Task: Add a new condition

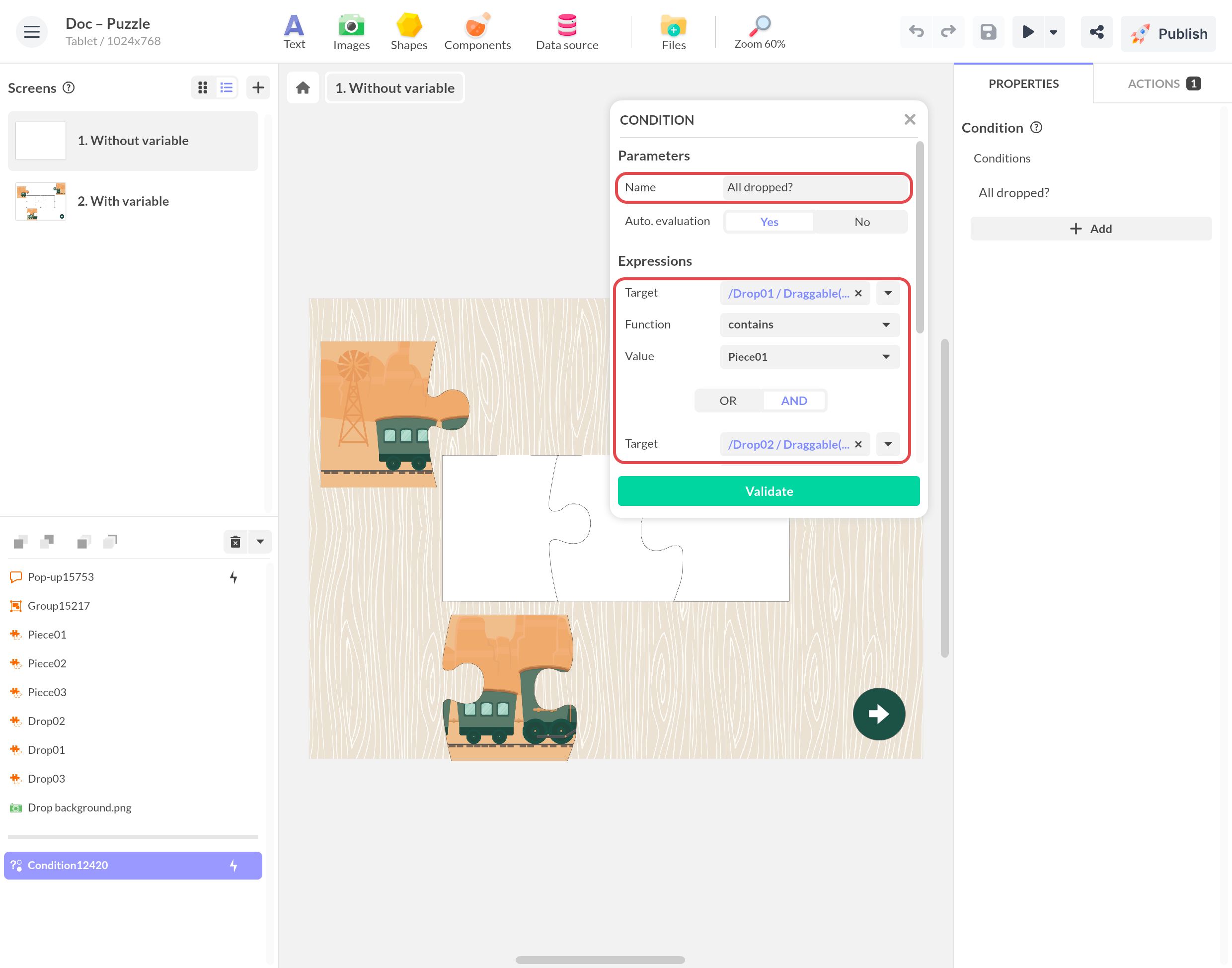Action: point(1090,229)
